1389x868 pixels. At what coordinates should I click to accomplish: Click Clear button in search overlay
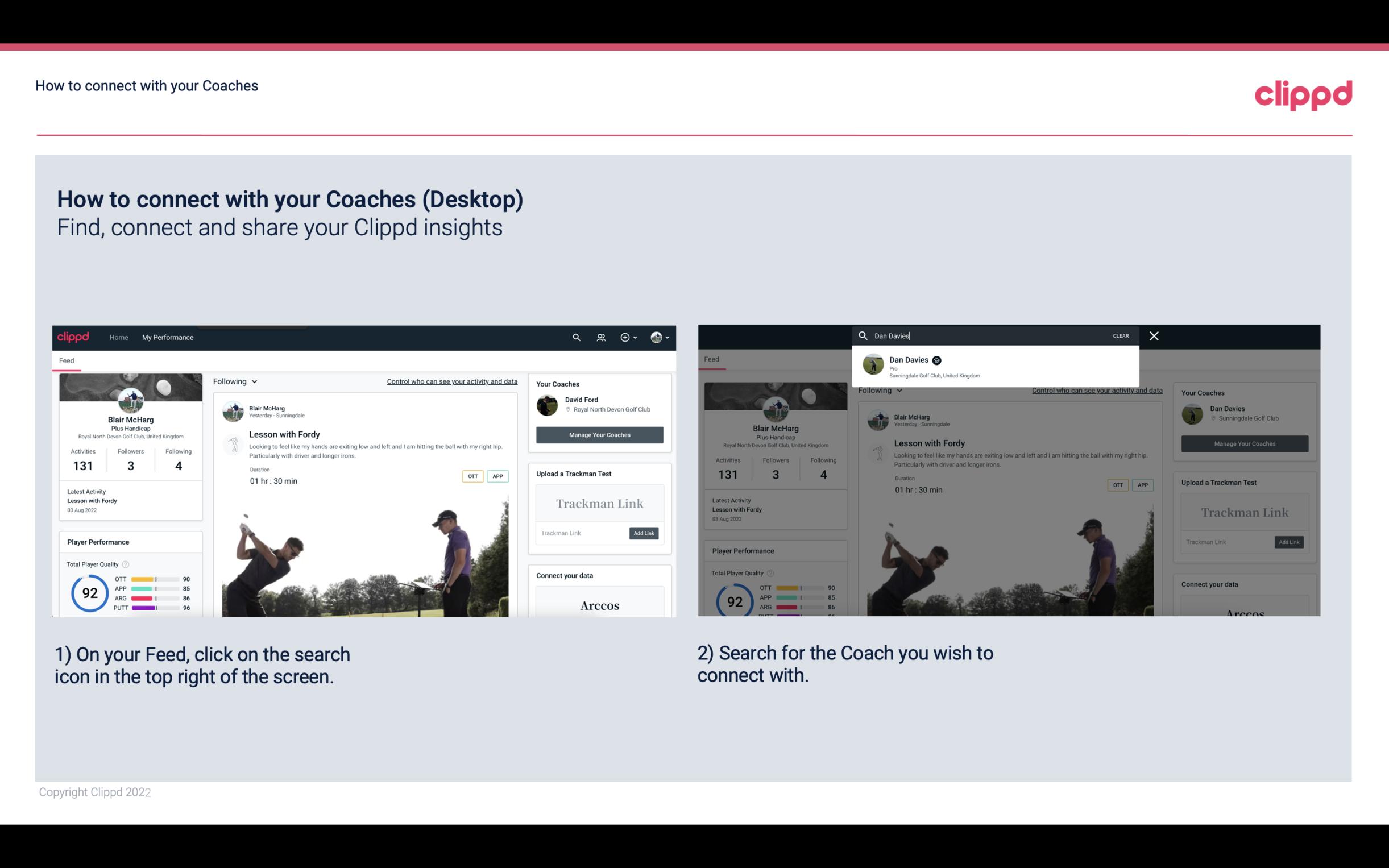[1121, 335]
